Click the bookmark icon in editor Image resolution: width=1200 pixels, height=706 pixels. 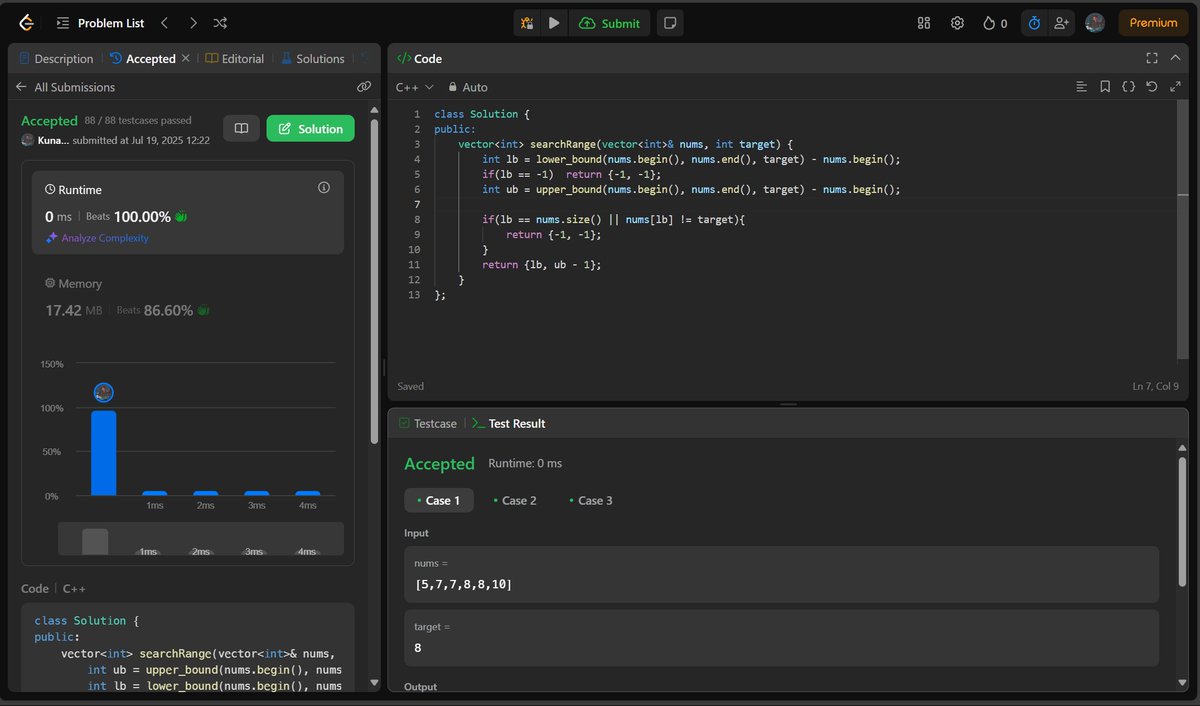pyautogui.click(x=1105, y=87)
